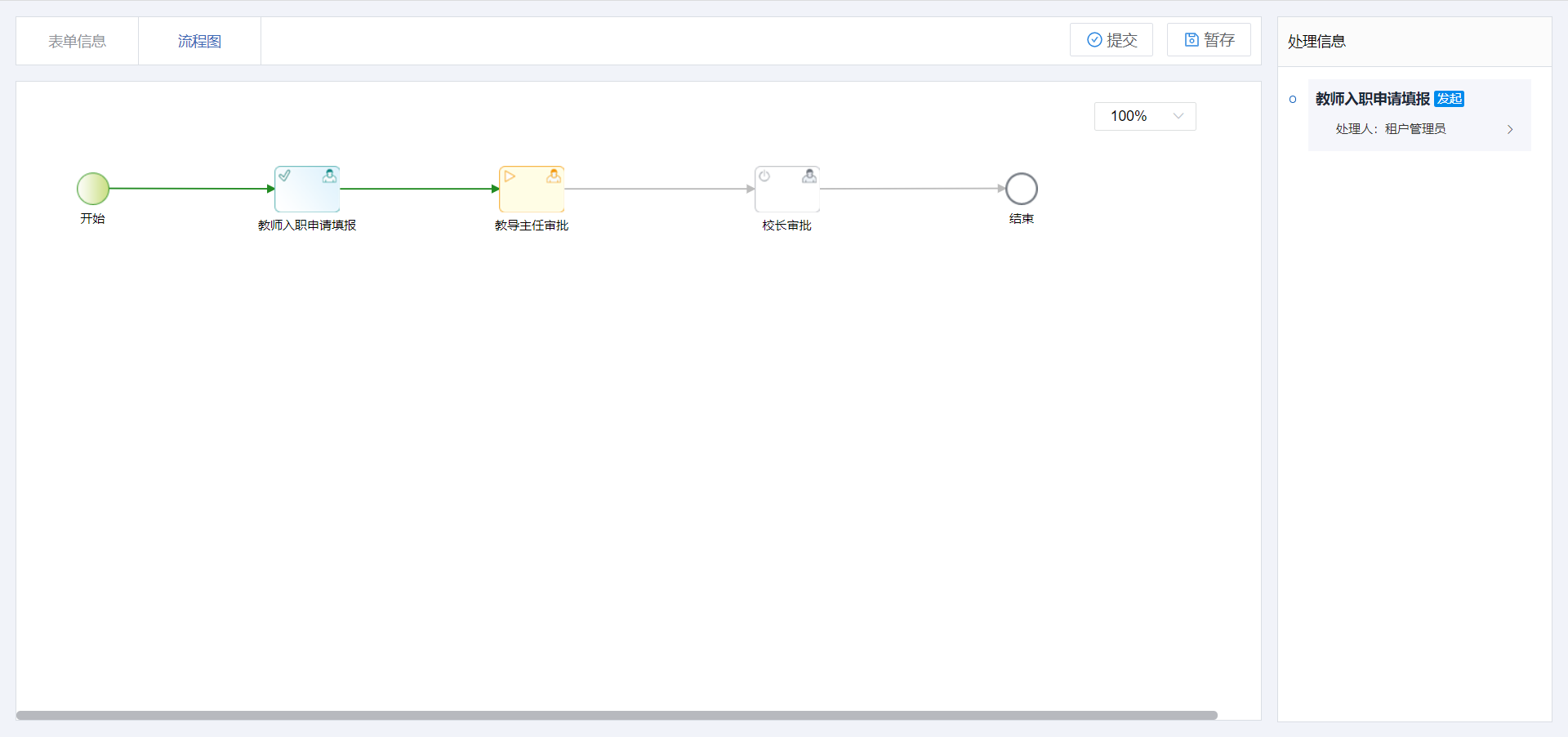Select the 流程图 tab
Screen dimensions: 1568x737
click(x=199, y=41)
